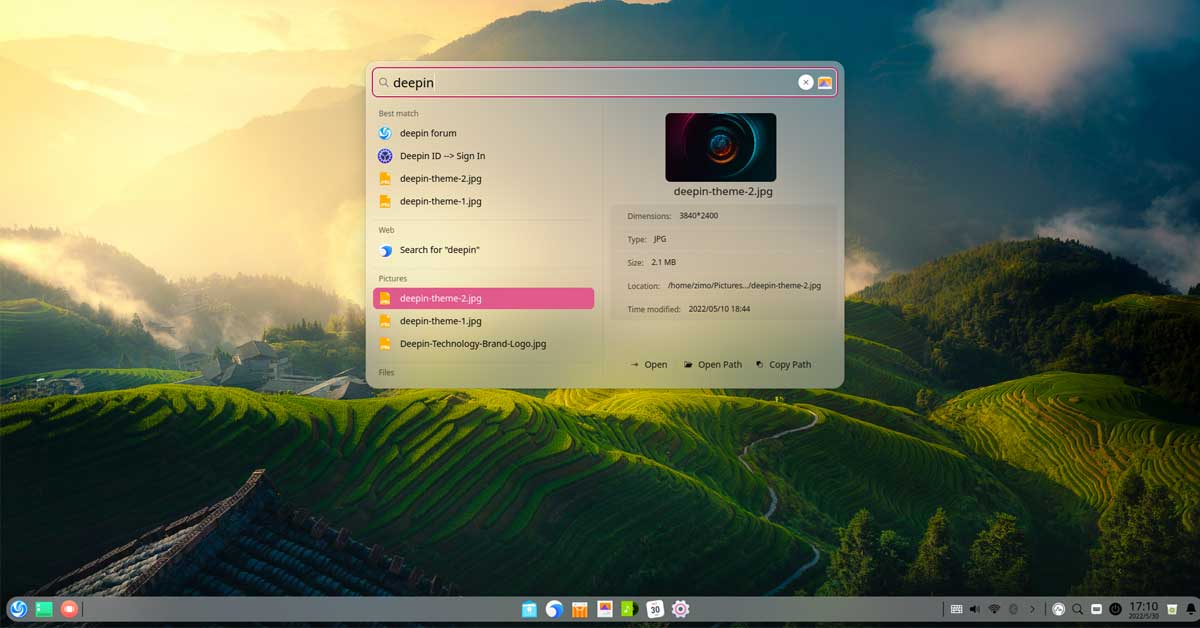Open the App Store from the dock
The image size is (1200, 628).
(579, 609)
